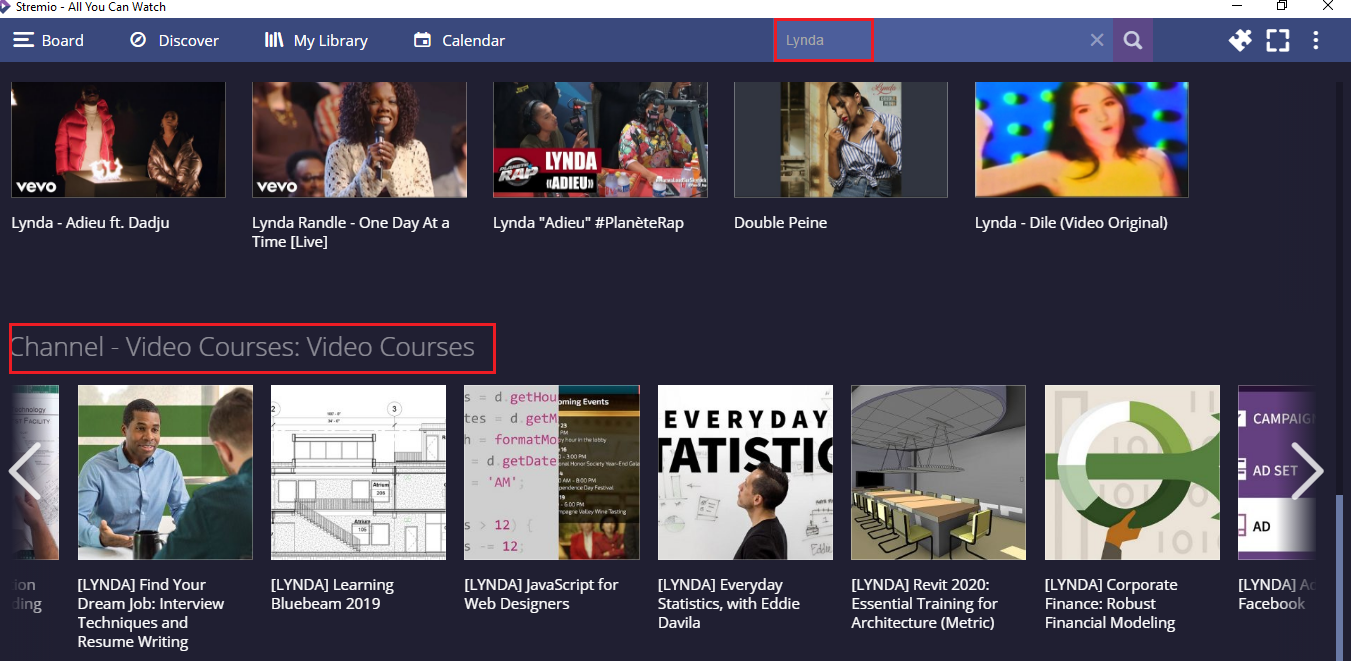Open JavaScript for Web Designers course link

tap(541, 594)
